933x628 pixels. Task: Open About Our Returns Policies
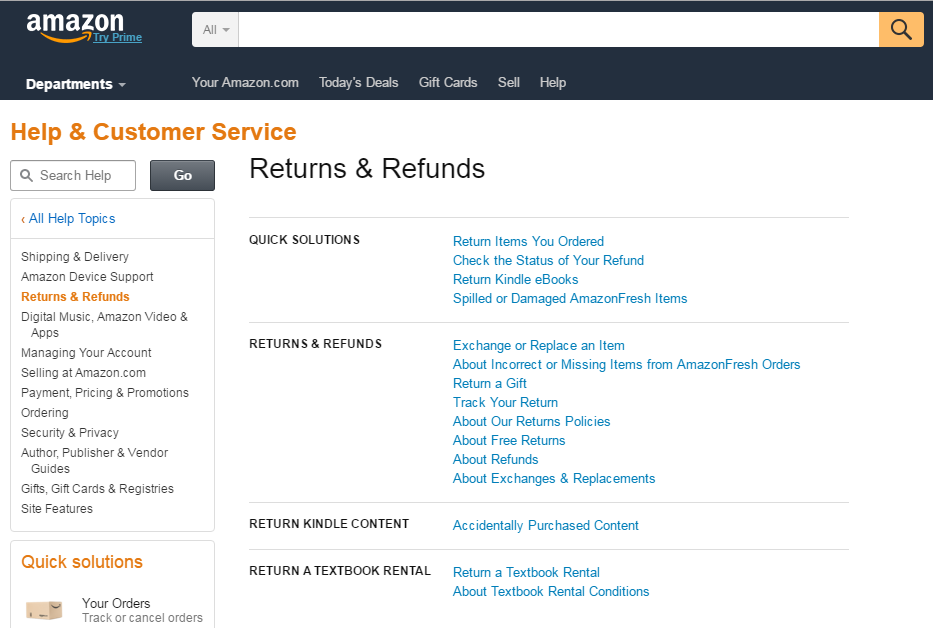click(x=531, y=421)
